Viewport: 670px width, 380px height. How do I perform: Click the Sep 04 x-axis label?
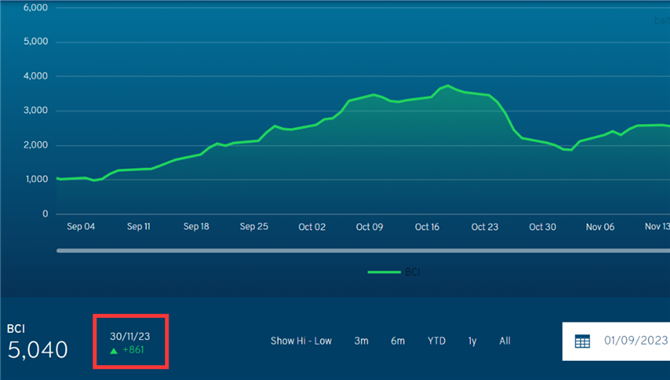click(x=81, y=227)
